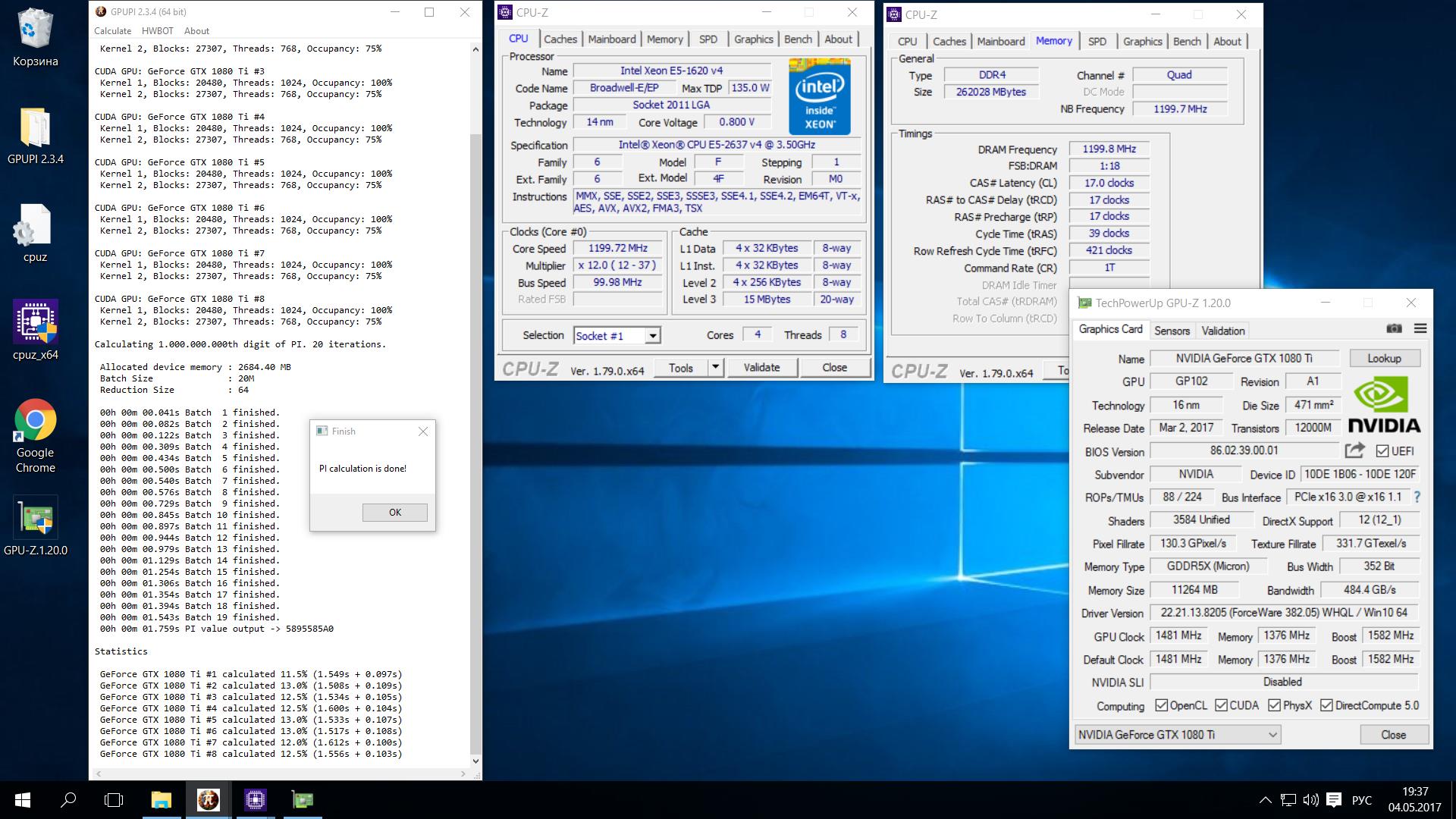Show hidden system tray icons chevron

(x=1265, y=800)
